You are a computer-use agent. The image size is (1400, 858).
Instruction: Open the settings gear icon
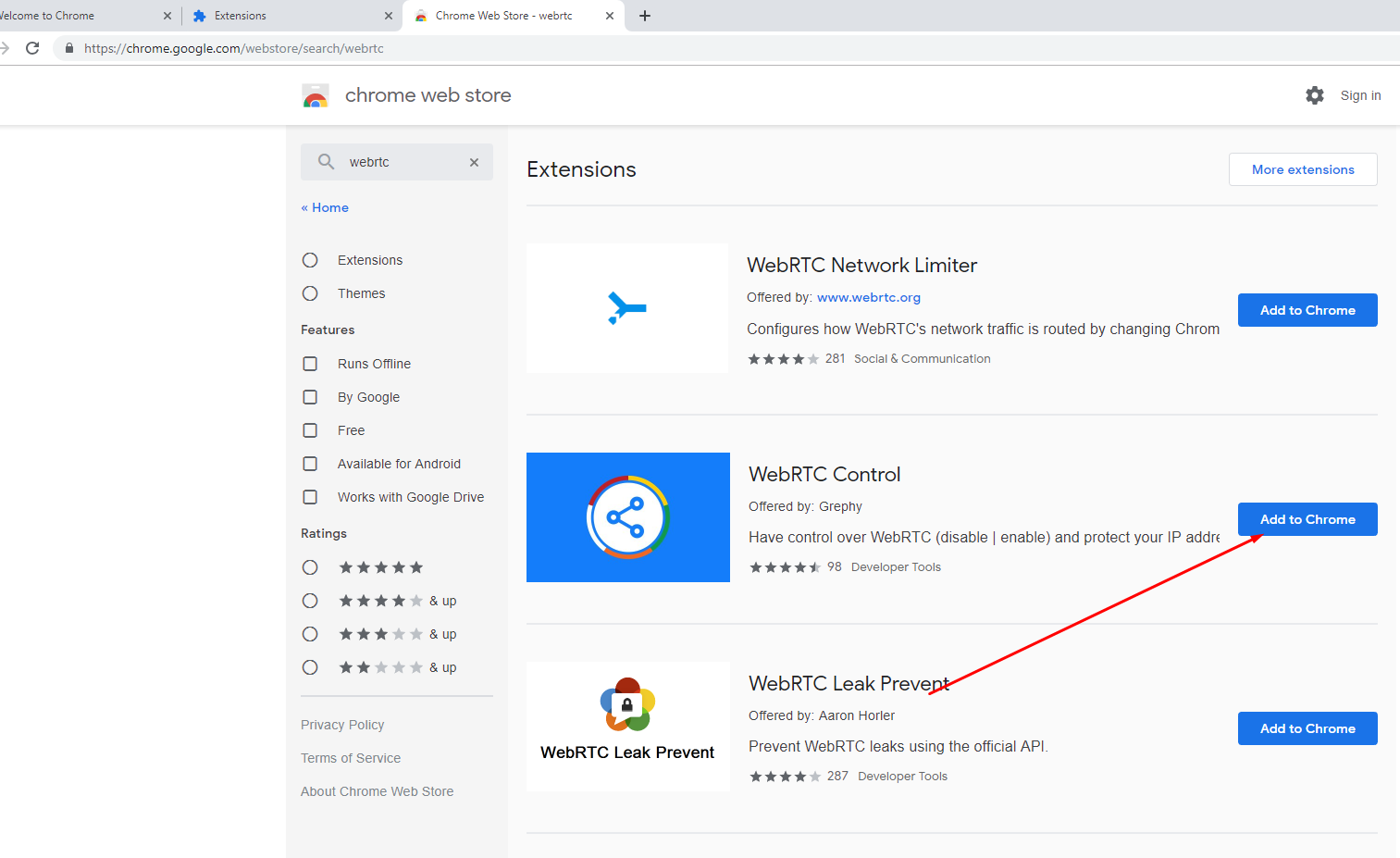[1315, 95]
